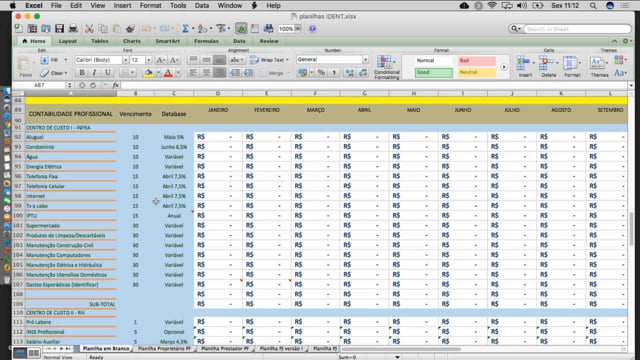Click the Wi-Fi icon in menu bar
The height and width of the screenshot is (360, 640).
(x=492, y=6)
